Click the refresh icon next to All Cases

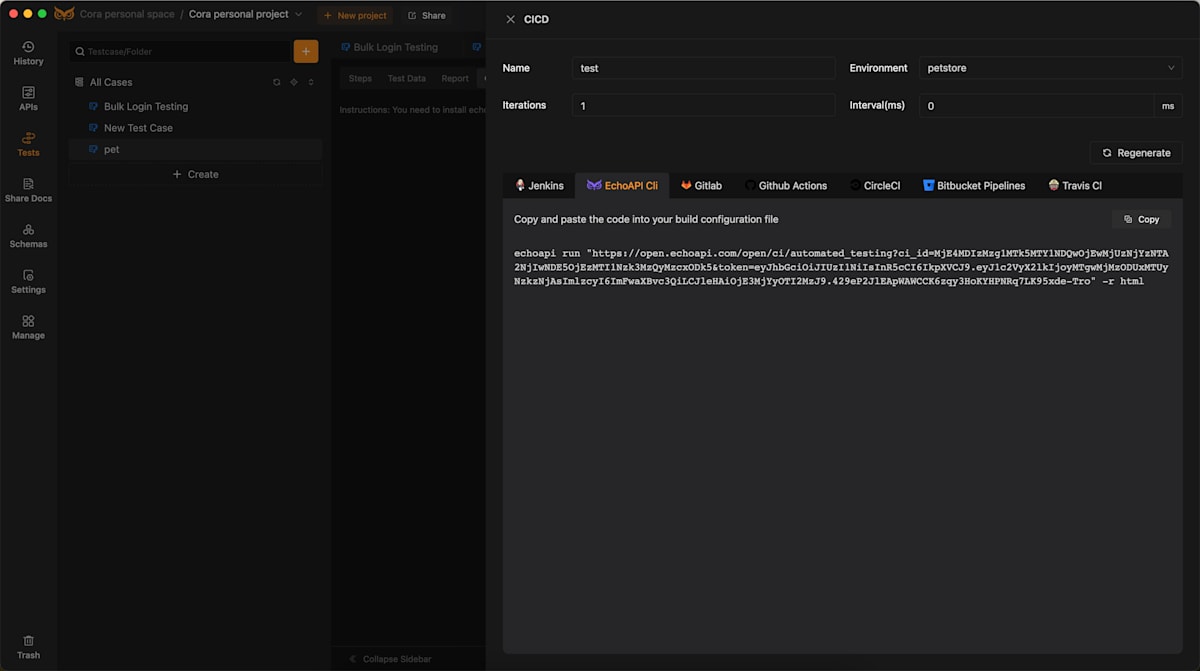(277, 82)
